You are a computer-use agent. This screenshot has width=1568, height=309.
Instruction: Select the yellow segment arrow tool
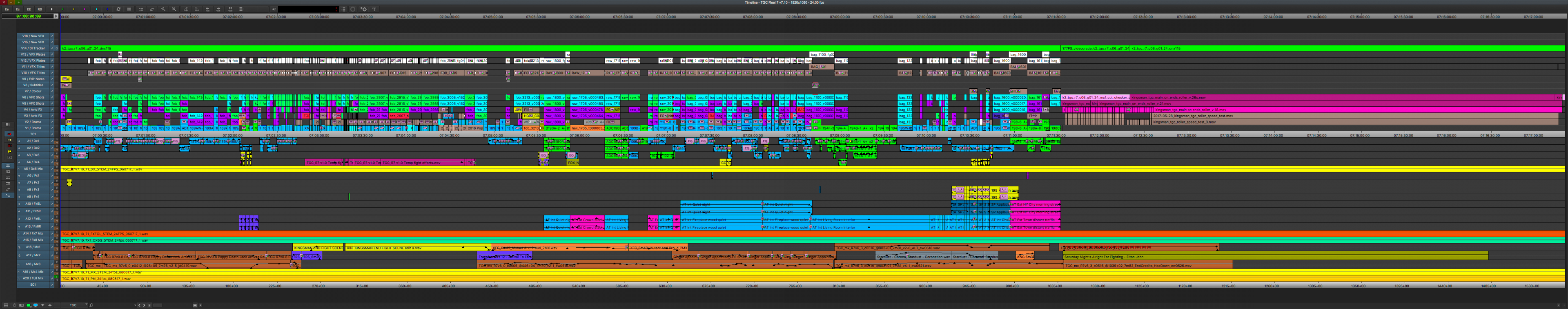(10, 140)
